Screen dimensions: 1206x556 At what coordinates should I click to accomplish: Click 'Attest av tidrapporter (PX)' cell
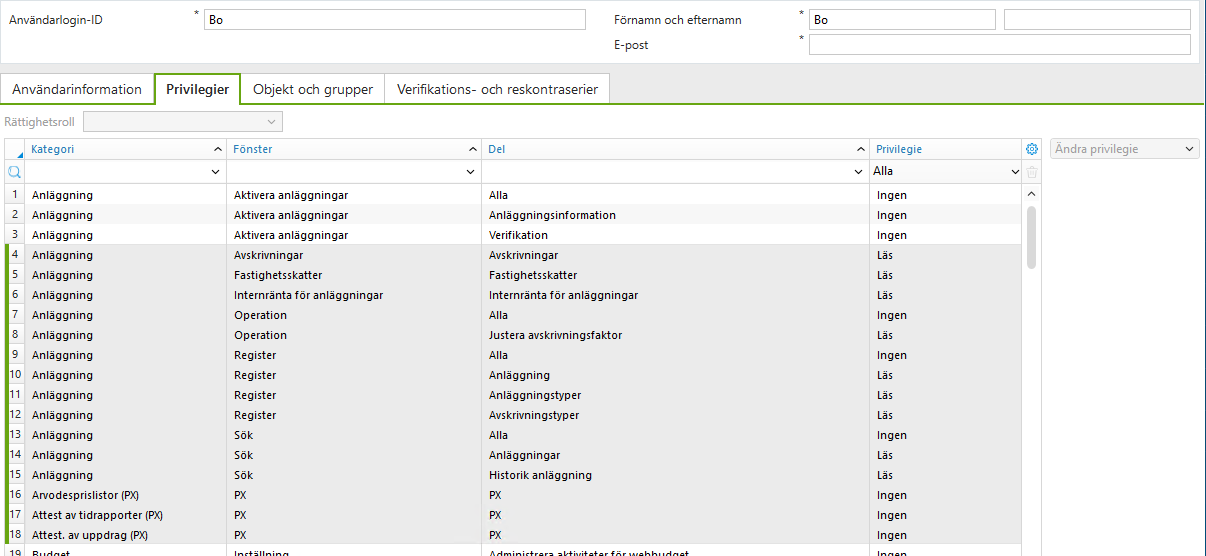pos(126,515)
